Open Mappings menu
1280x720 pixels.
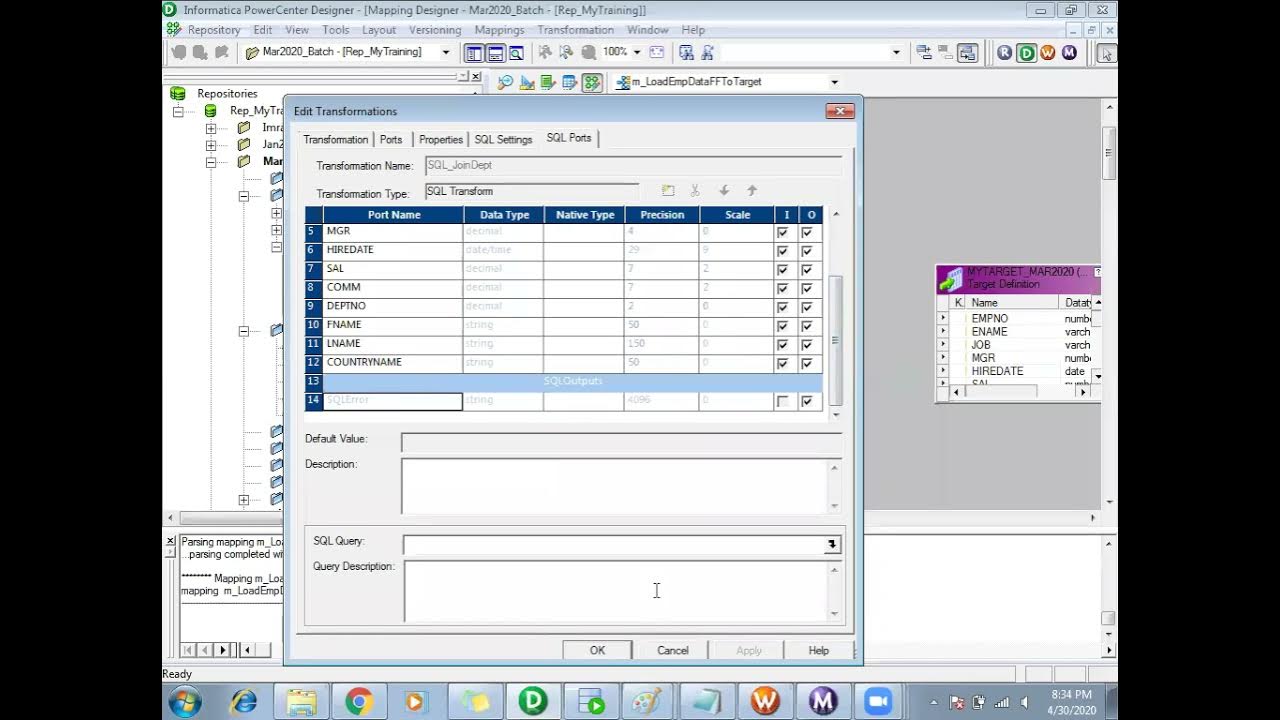point(499,30)
